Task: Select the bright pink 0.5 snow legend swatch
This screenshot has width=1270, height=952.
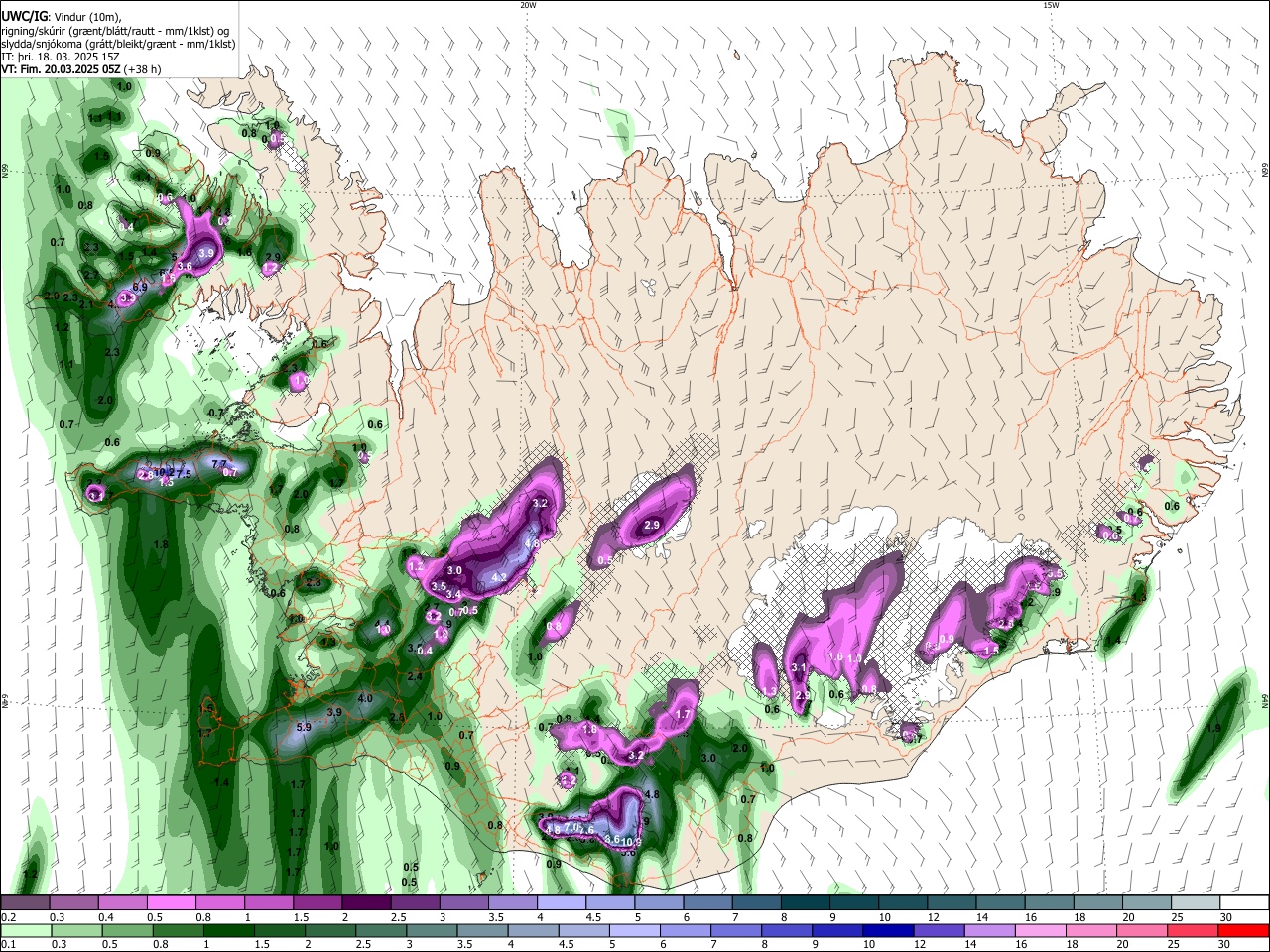Action: (171, 903)
